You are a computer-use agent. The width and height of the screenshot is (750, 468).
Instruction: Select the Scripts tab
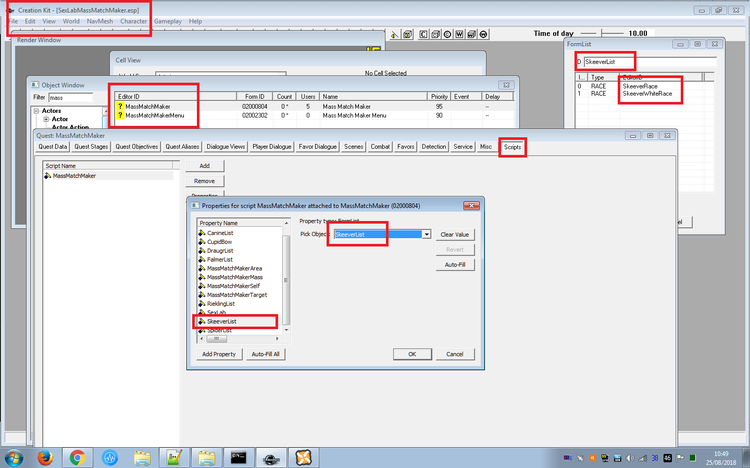[512, 147]
